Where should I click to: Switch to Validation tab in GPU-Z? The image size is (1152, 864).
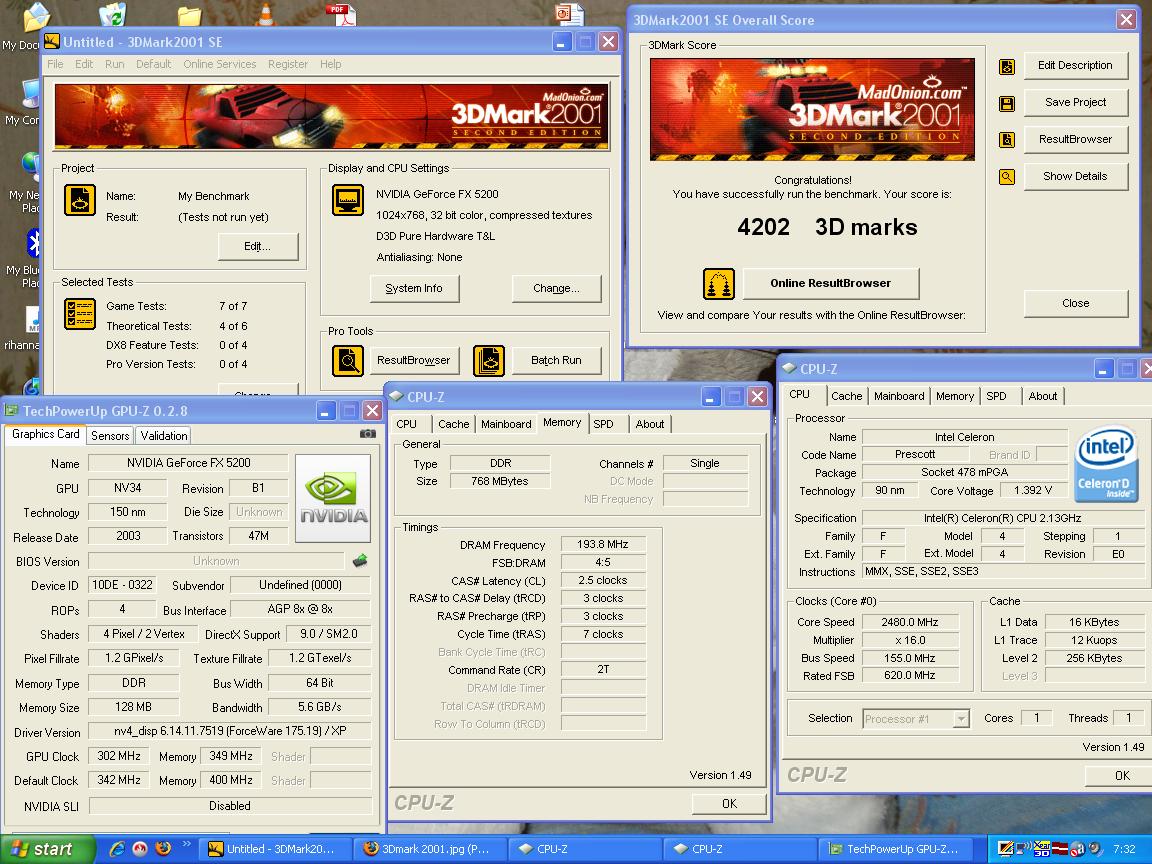(x=164, y=436)
